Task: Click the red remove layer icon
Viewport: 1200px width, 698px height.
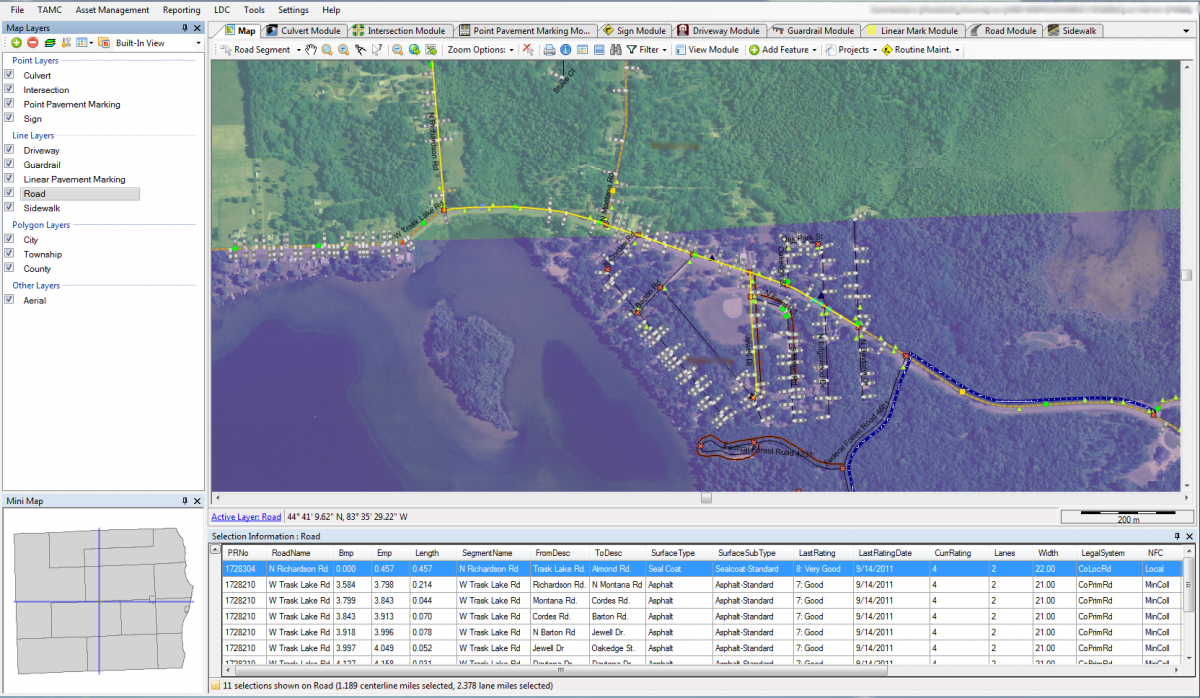Action: (x=33, y=43)
